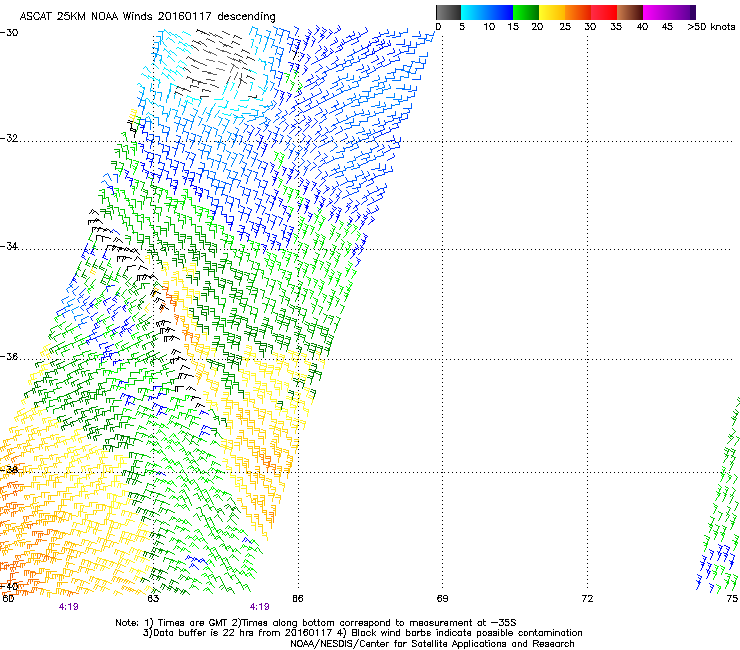Screen dimensions: 740x650
Task: Click the "35" label under the color bar
Action: pyautogui.click(x=616, y=27)
